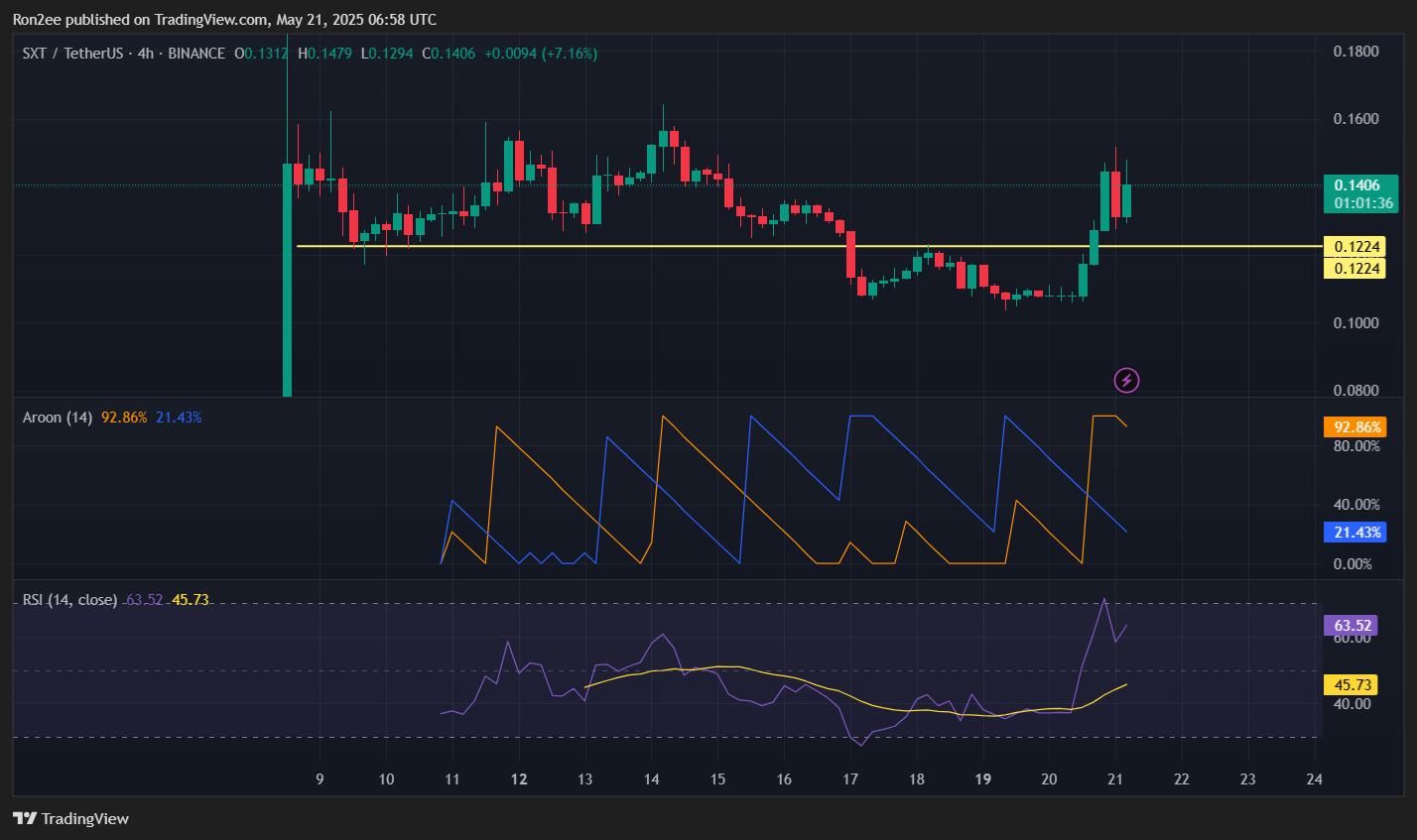The width and height of the screenshot is (1417, 840).
Task: Select the yellow horizontal support line
Action: 695,247
